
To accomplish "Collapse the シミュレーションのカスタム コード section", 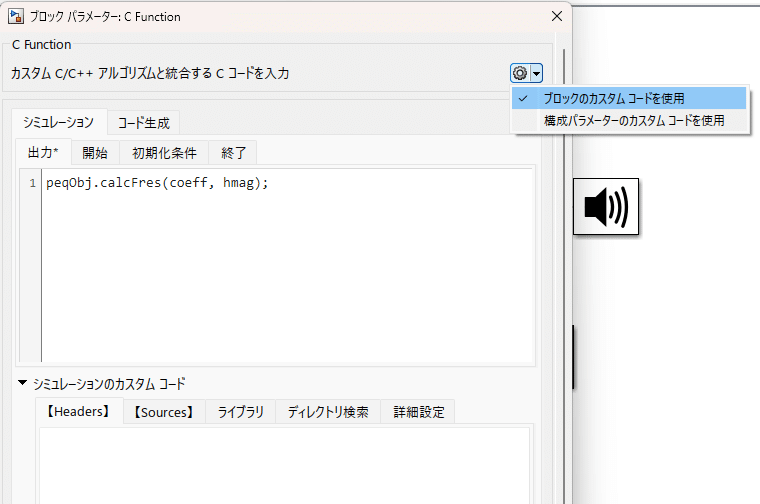I will click(x=22, y=383).
